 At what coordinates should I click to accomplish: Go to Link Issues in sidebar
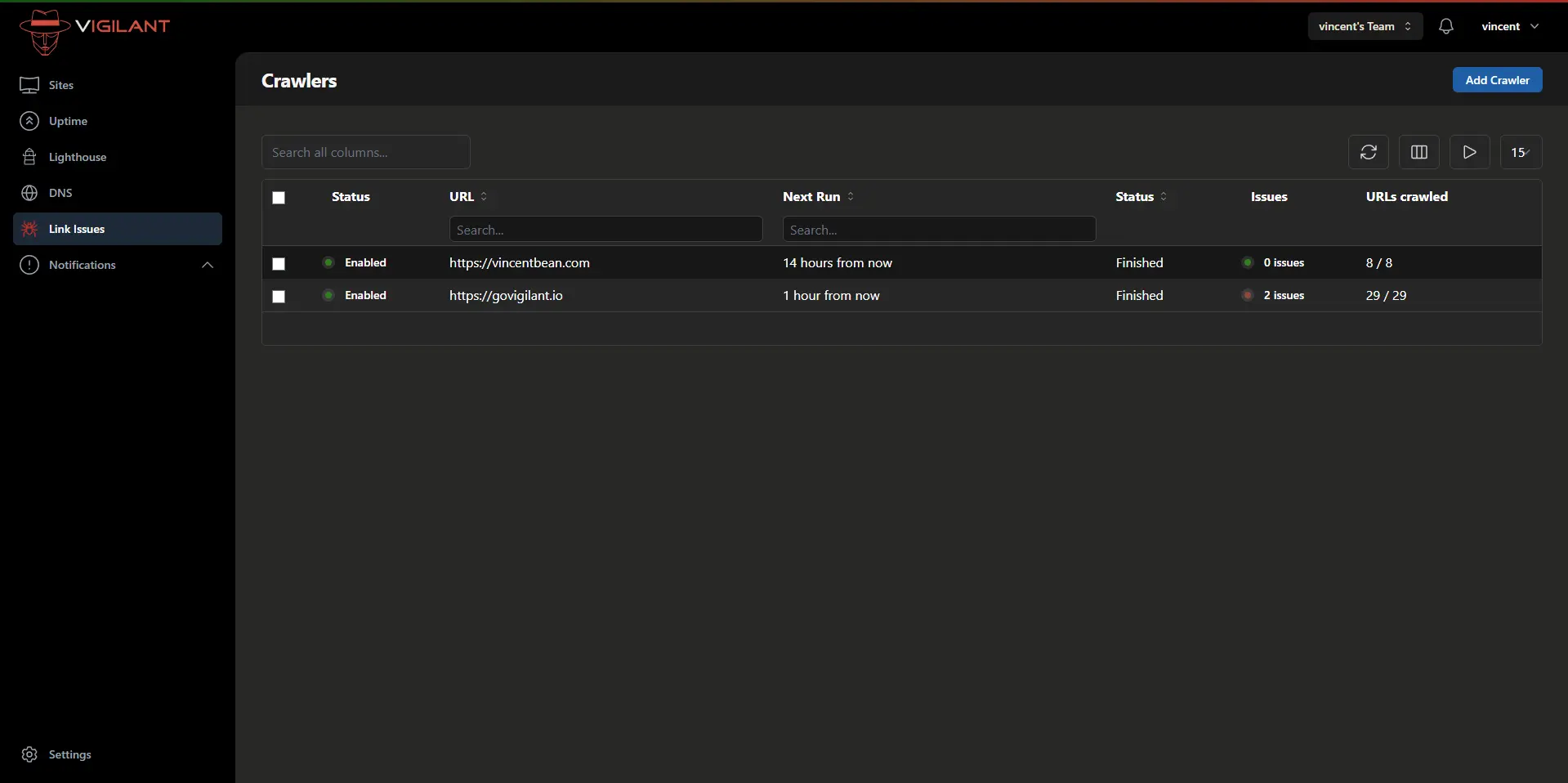click(x=118, y=229)
